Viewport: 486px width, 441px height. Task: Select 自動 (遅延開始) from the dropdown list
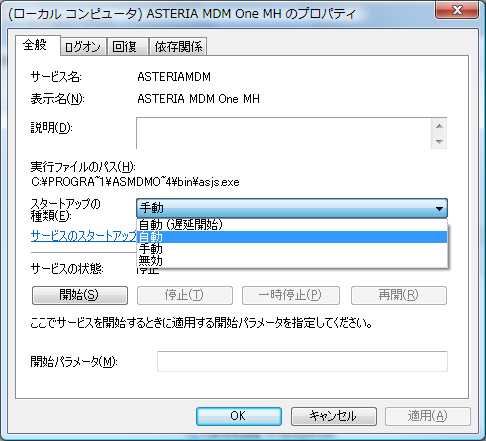[292, 225]
